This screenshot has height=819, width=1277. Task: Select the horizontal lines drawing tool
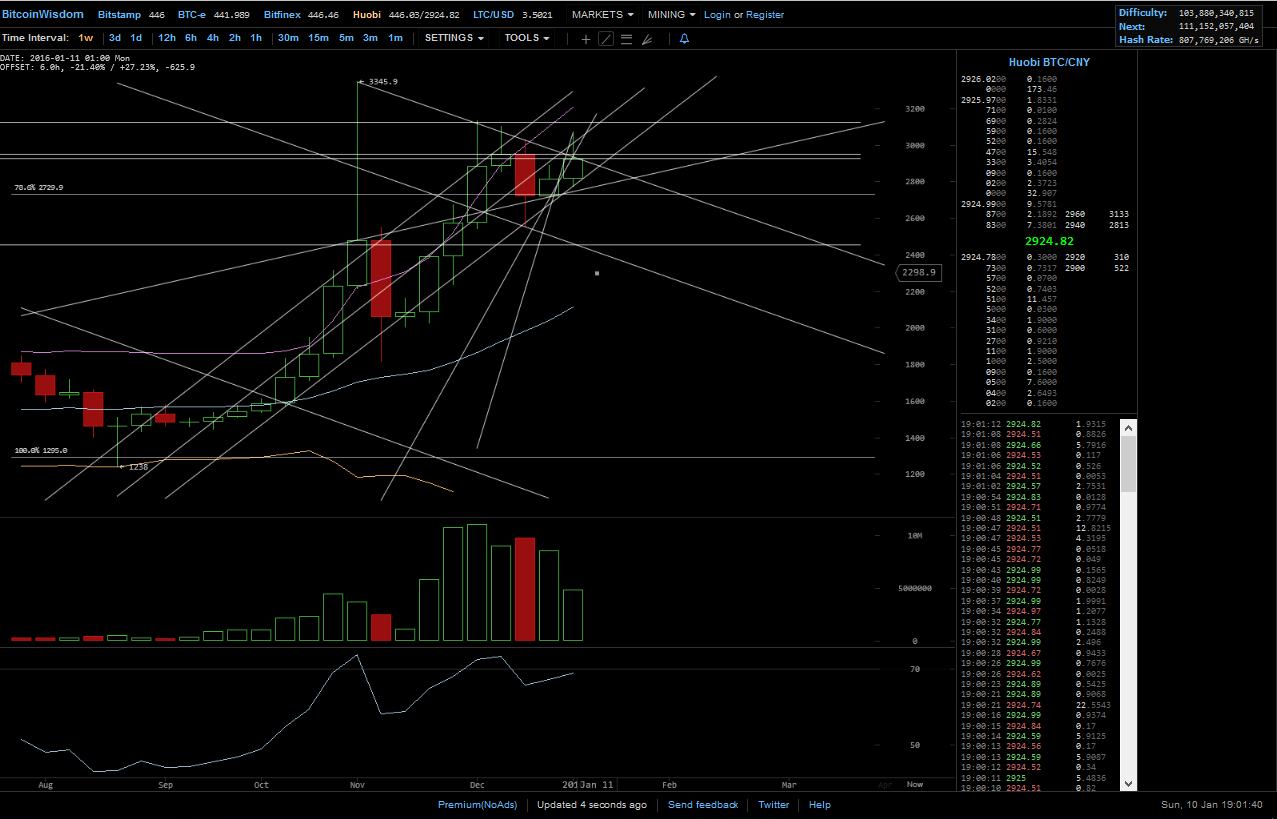tap(626, 39)
